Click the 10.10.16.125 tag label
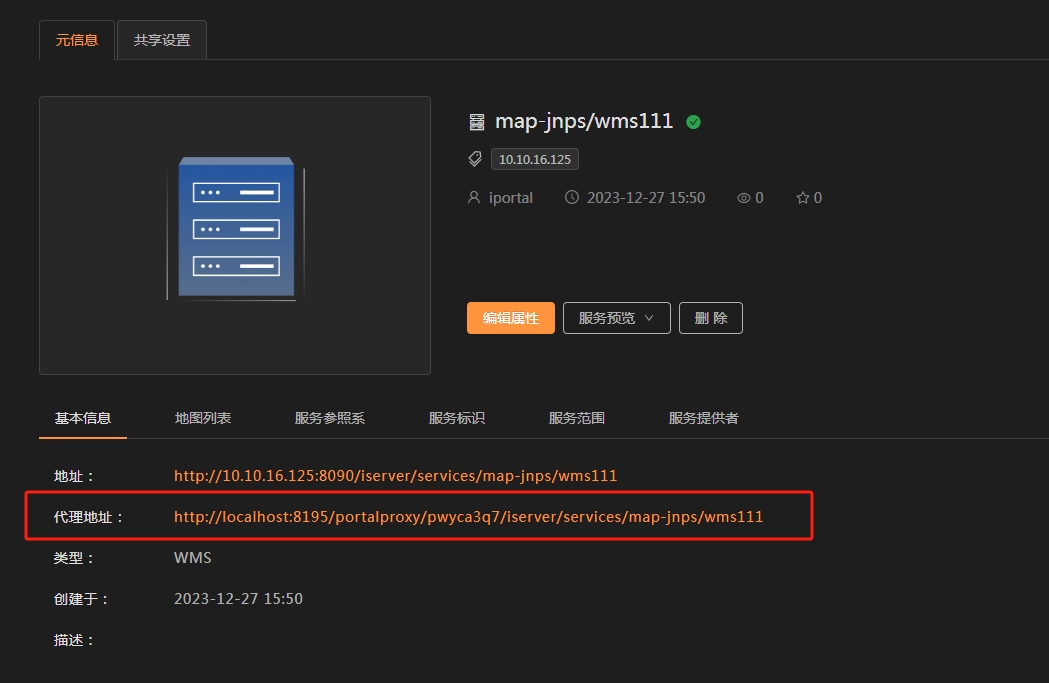The height and width of the screenshot is (683, 1049). coord(535,159)
